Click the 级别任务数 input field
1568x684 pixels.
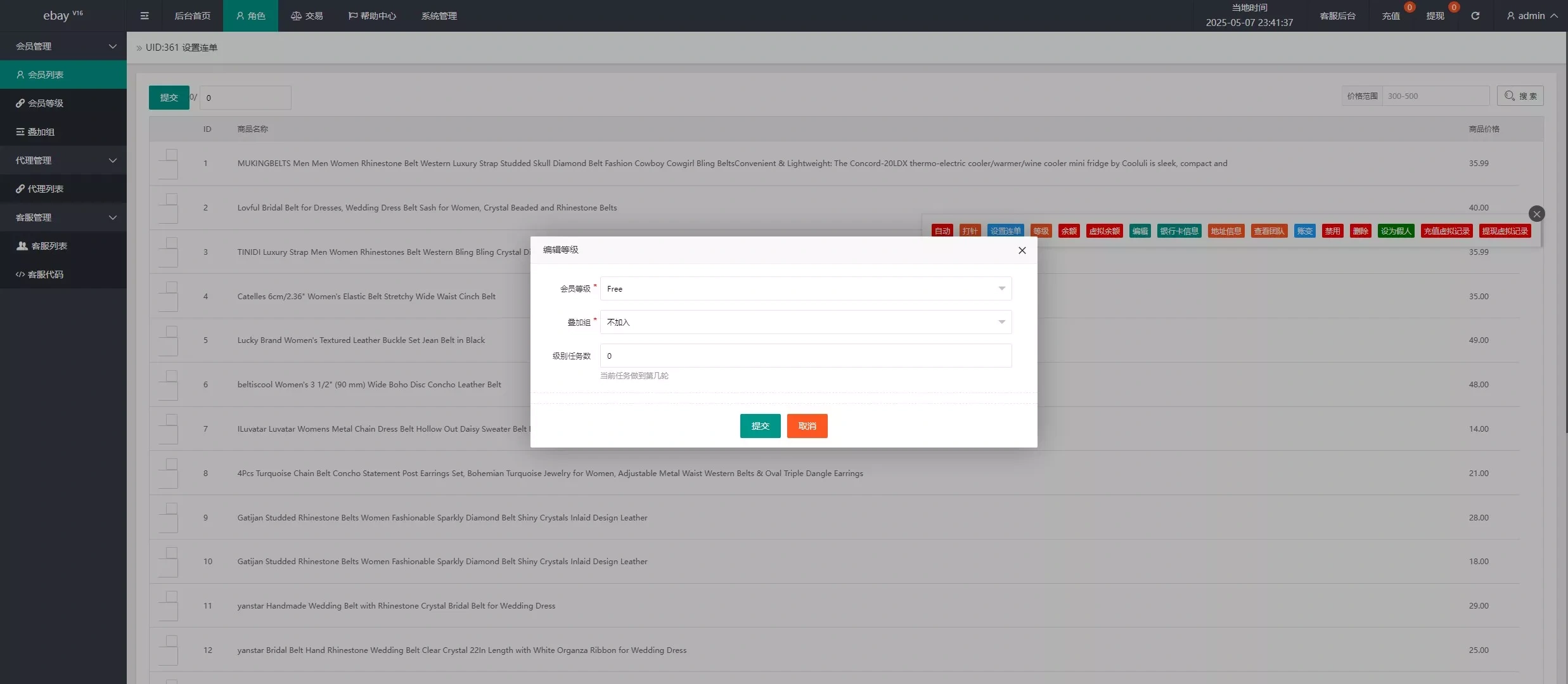tap(806, 356)
